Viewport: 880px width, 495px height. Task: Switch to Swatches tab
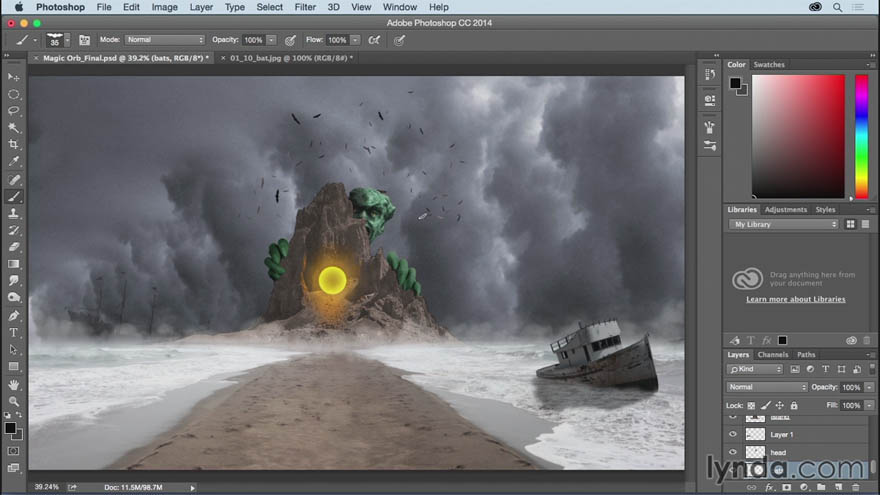pos(769,65)
